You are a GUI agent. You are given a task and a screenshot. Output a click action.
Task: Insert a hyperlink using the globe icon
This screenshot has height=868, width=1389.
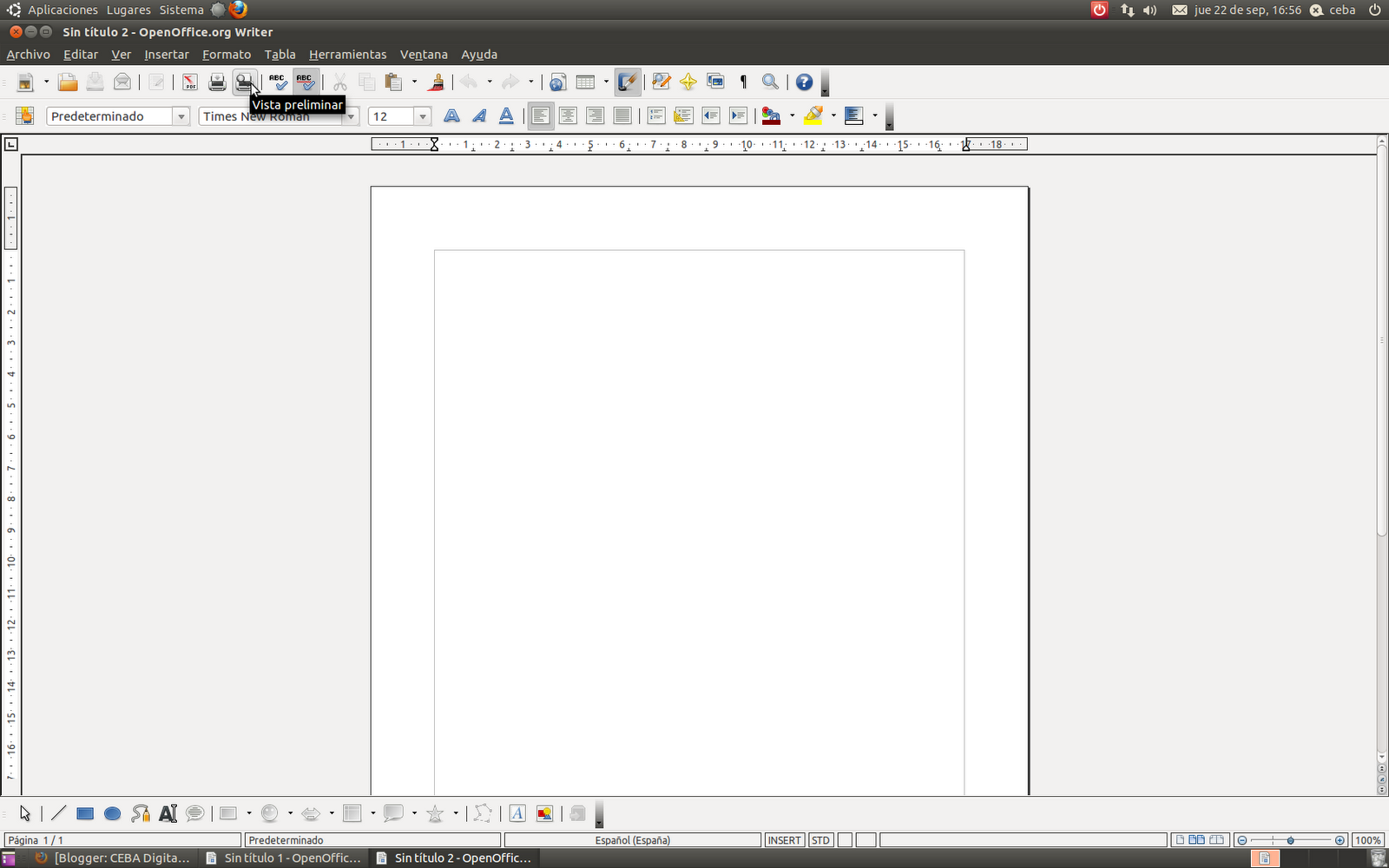click(557, 82)
